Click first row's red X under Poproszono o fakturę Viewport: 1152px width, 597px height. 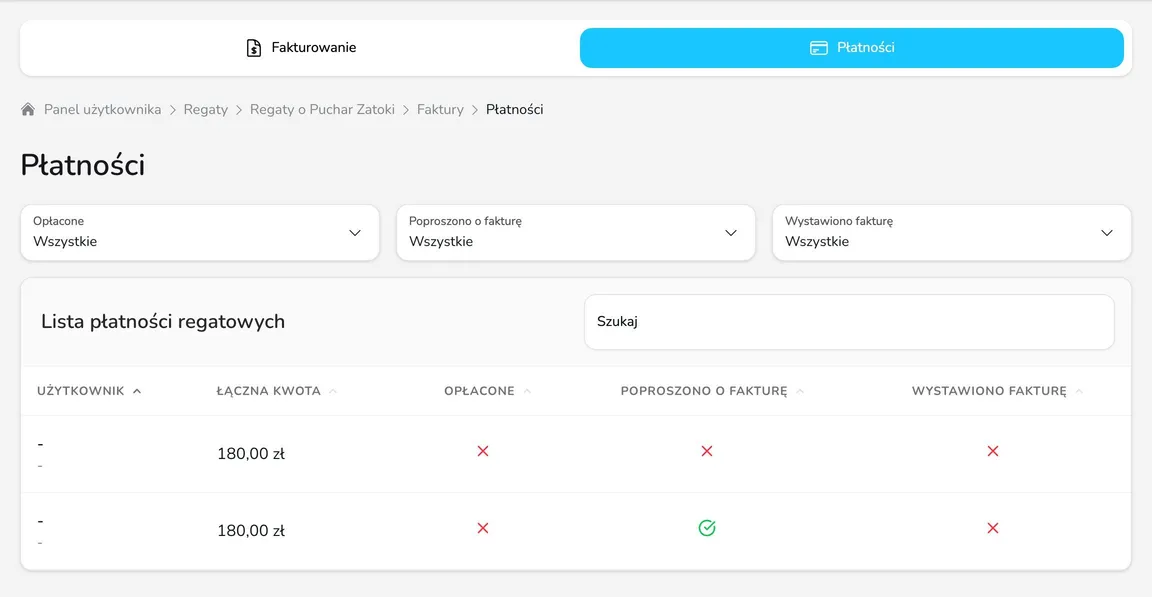pyautogui.click(x=707, y=451)
